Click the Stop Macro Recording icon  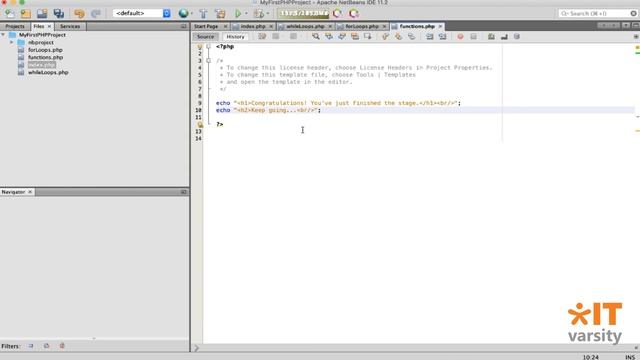473,37
